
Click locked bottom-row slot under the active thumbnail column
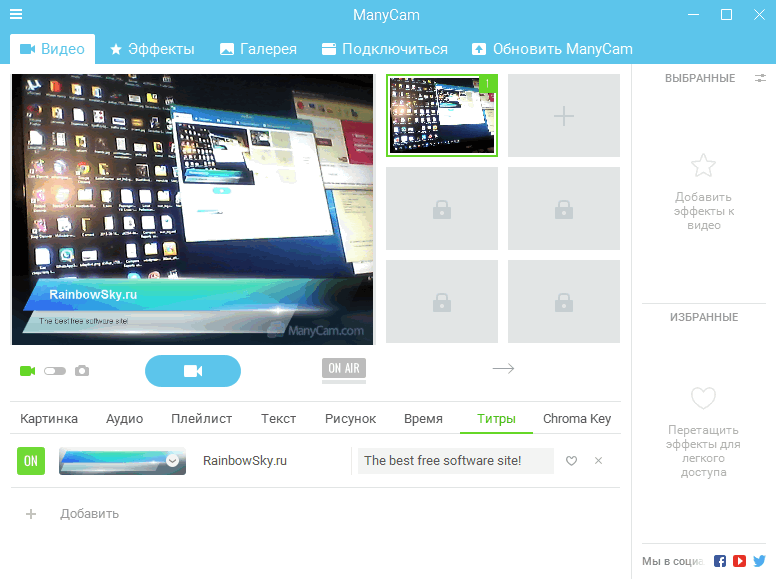tap(442, 301)
